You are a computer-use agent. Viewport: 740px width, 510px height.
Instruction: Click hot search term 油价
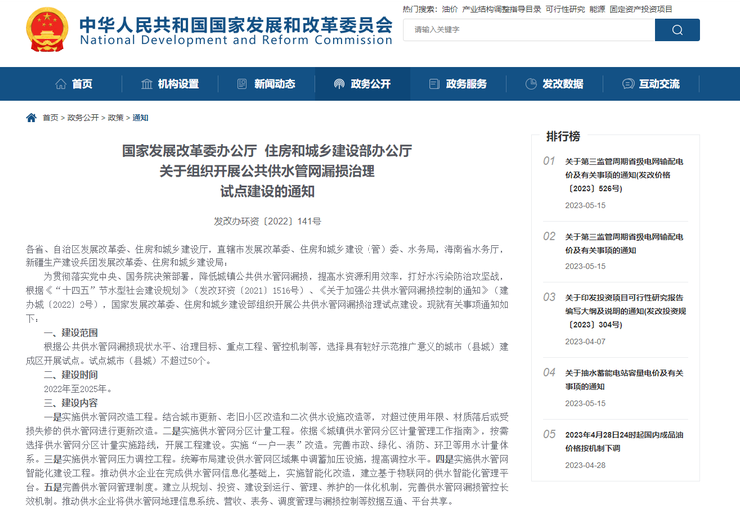tap(450, 9)
